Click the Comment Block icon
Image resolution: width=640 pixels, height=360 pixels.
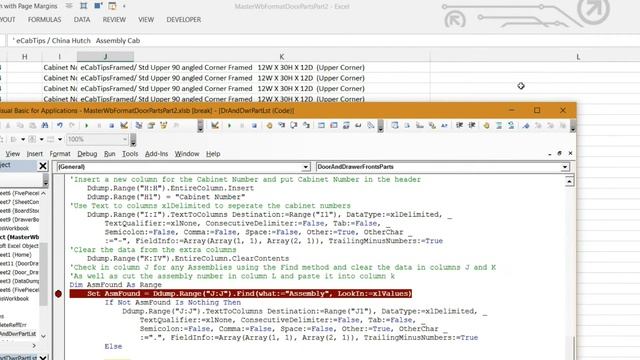(499, 125)
